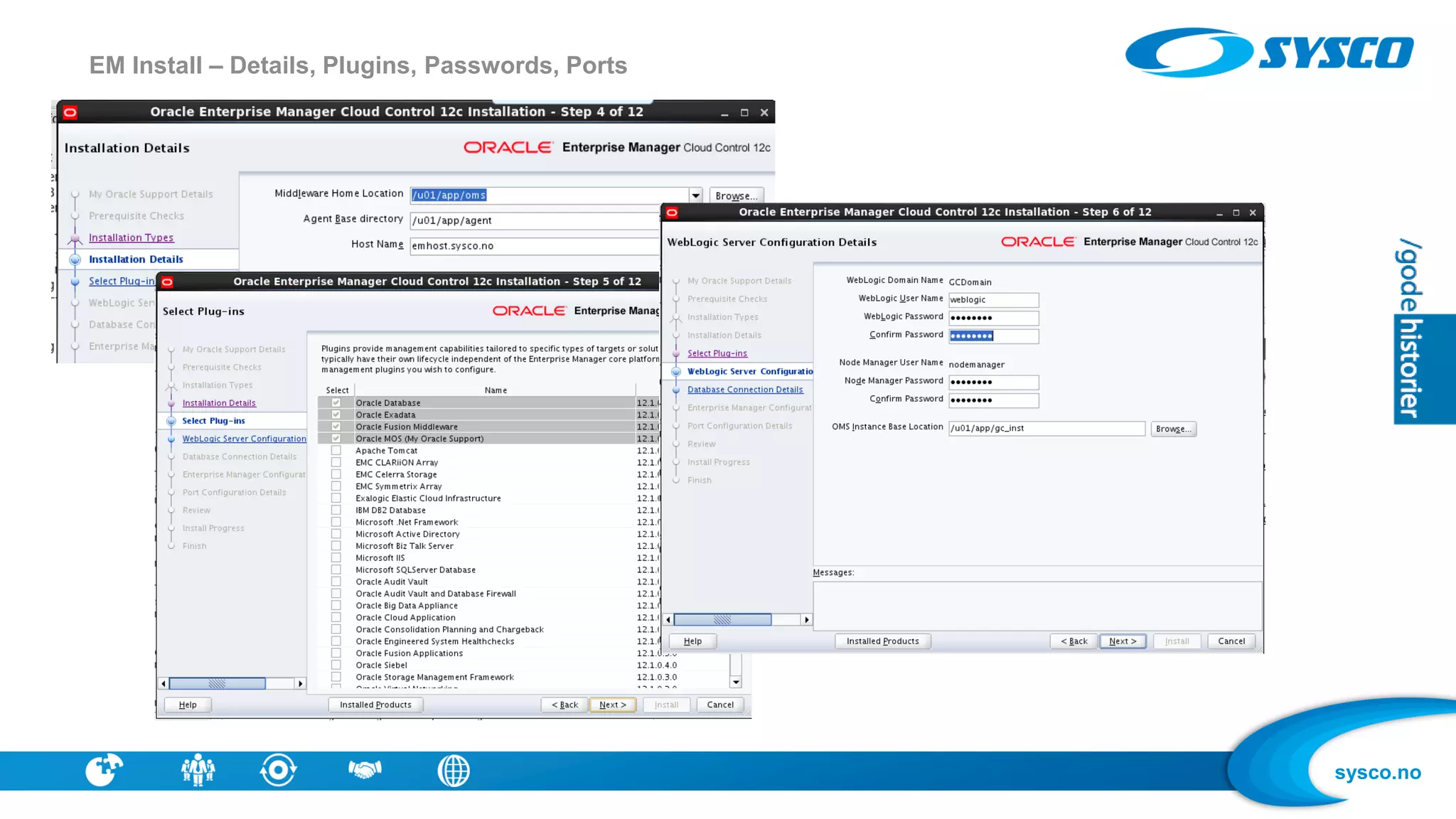
Task: Check the Apache Tomcat plug-in
Action: click(336, 450)
